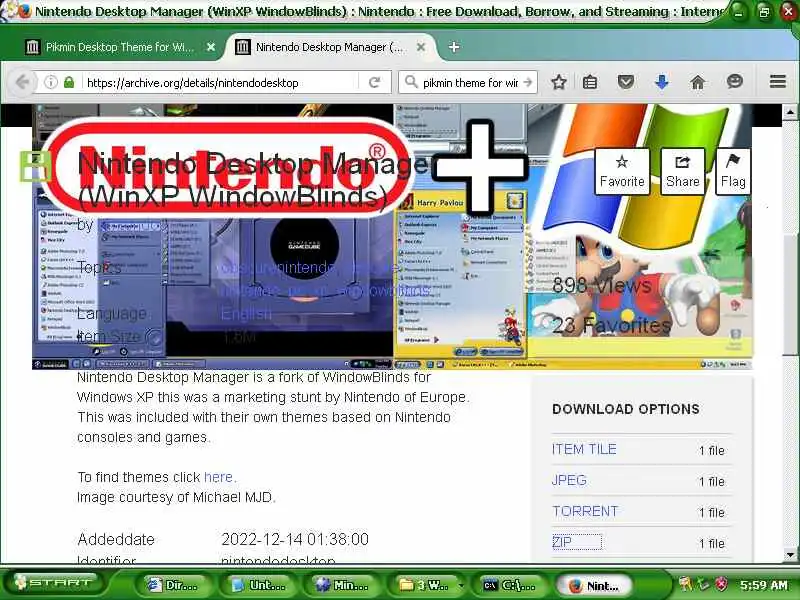Switch to the Unt... taskbar window
This screenshot has width=800, height=600.
coord(260,585)
